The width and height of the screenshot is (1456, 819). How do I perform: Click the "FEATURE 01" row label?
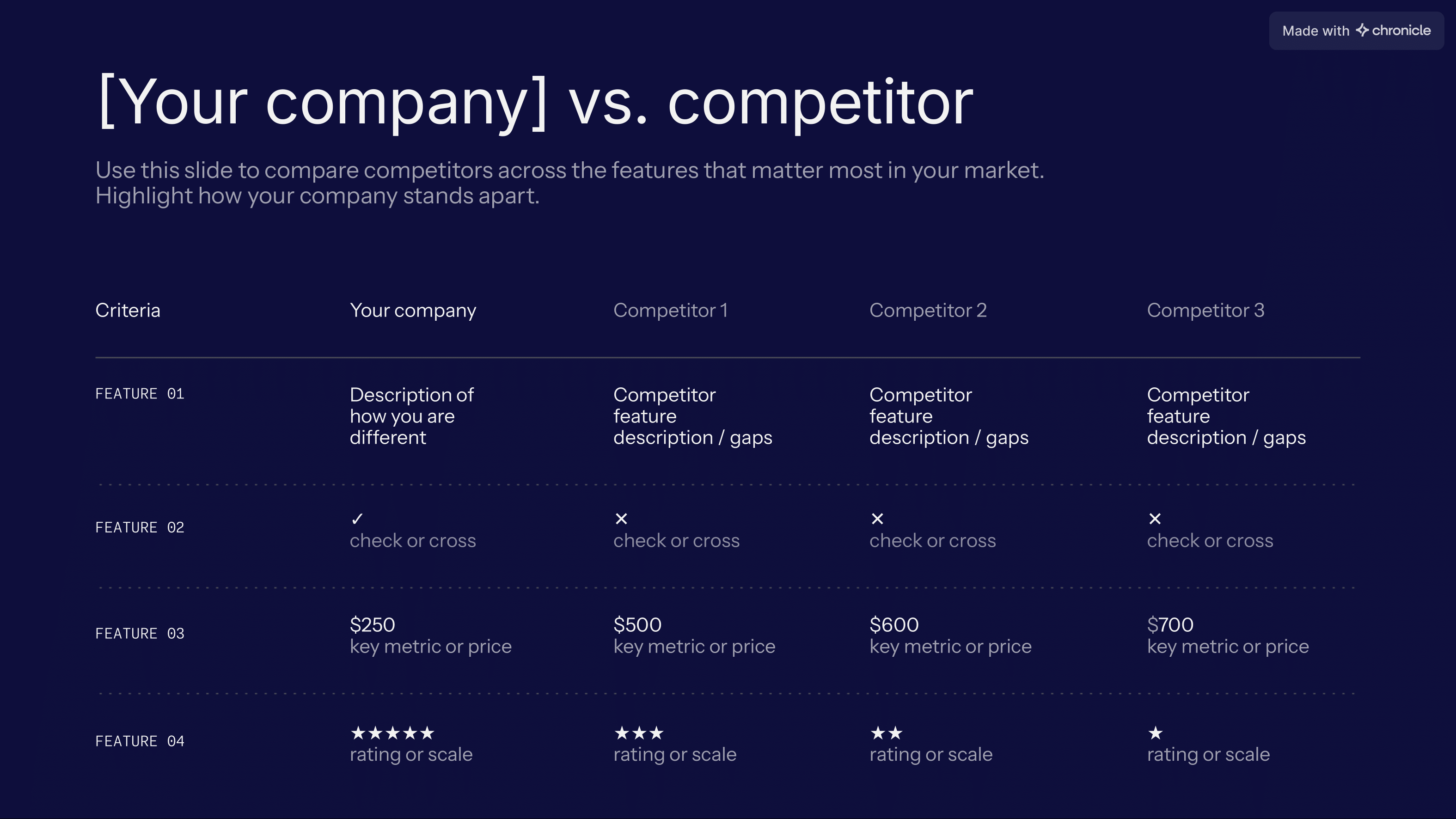pos(140,394)
